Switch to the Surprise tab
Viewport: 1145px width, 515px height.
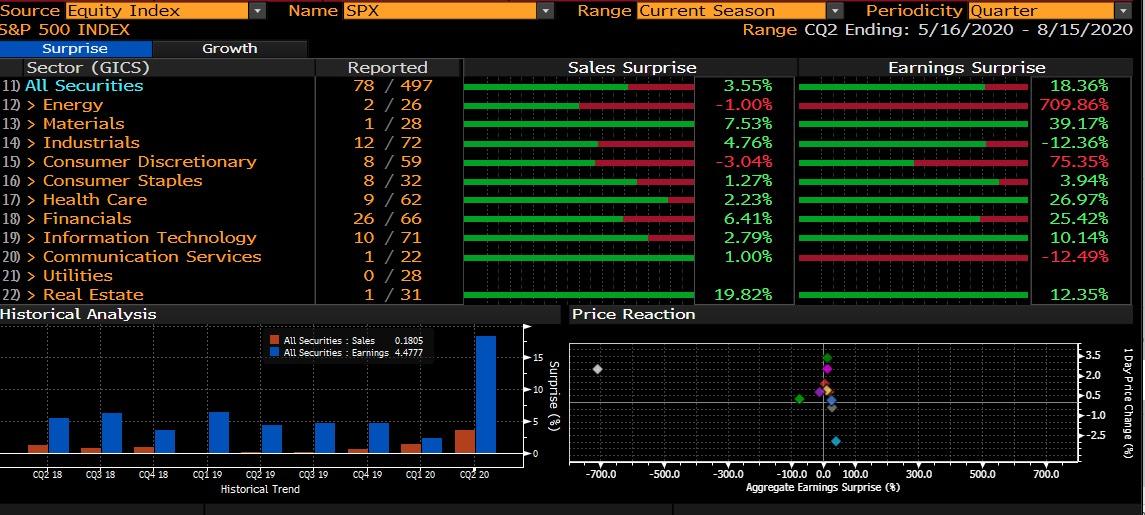coord(75,48)
